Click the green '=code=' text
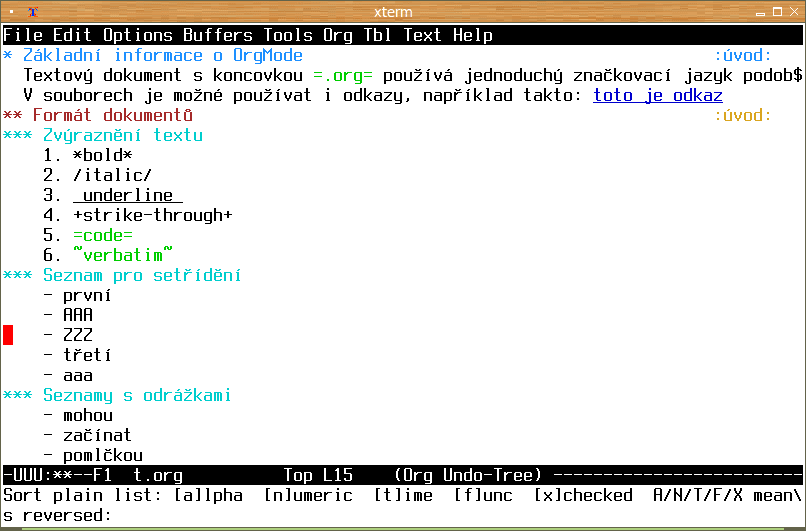 point(103,235)
